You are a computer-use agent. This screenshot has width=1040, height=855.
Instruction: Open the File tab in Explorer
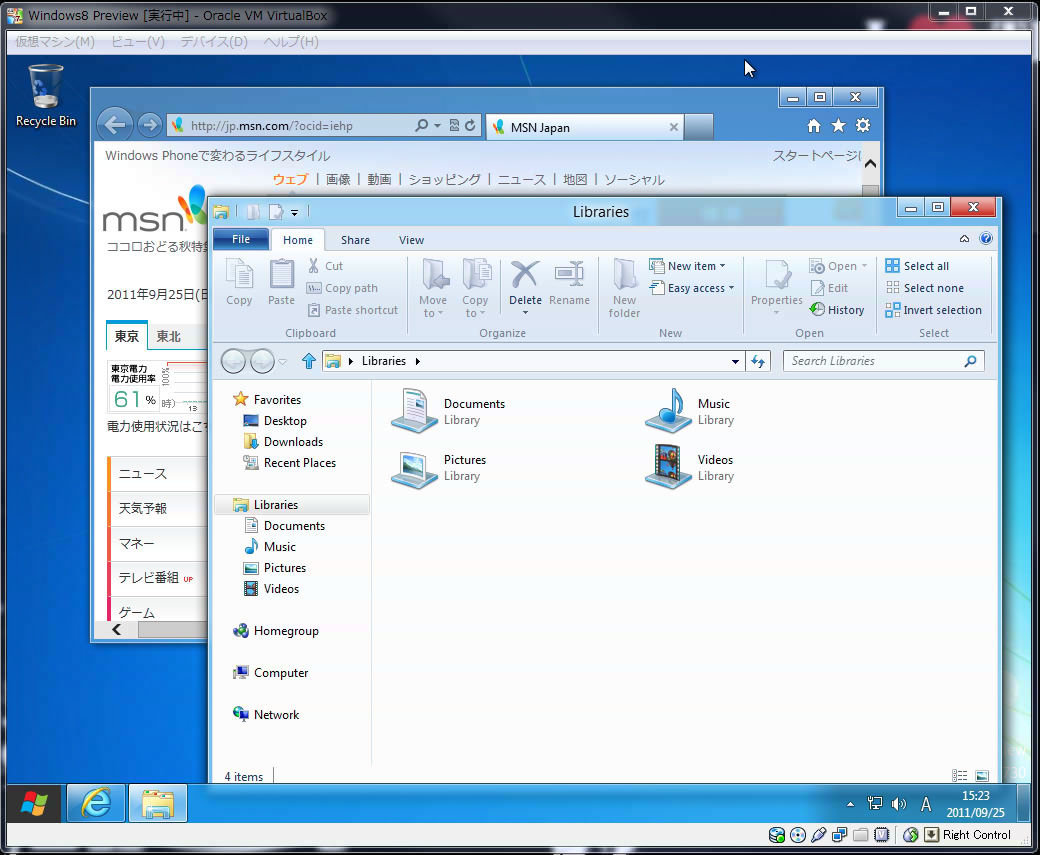pyautogui.click(x=241, y=239)
